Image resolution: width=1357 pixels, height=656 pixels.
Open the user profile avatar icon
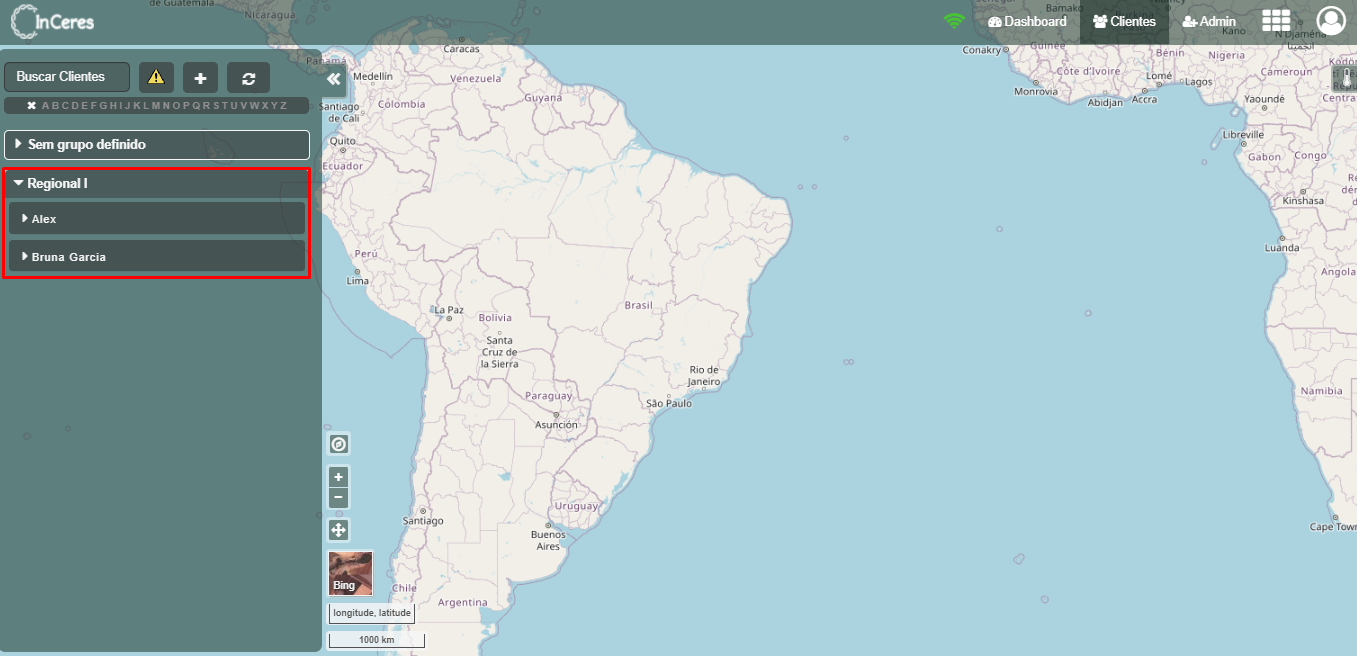[x=1331, y=21]
